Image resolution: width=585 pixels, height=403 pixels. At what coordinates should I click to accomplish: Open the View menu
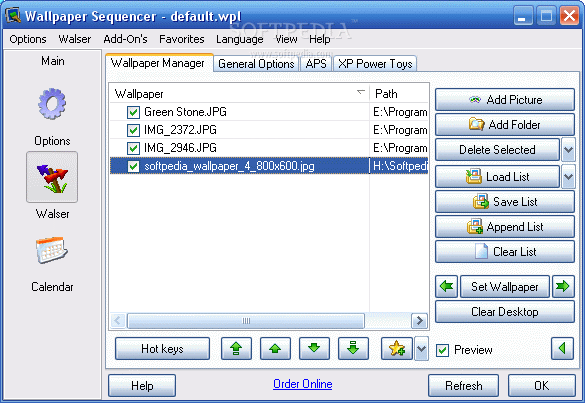(x=286, y=39)
